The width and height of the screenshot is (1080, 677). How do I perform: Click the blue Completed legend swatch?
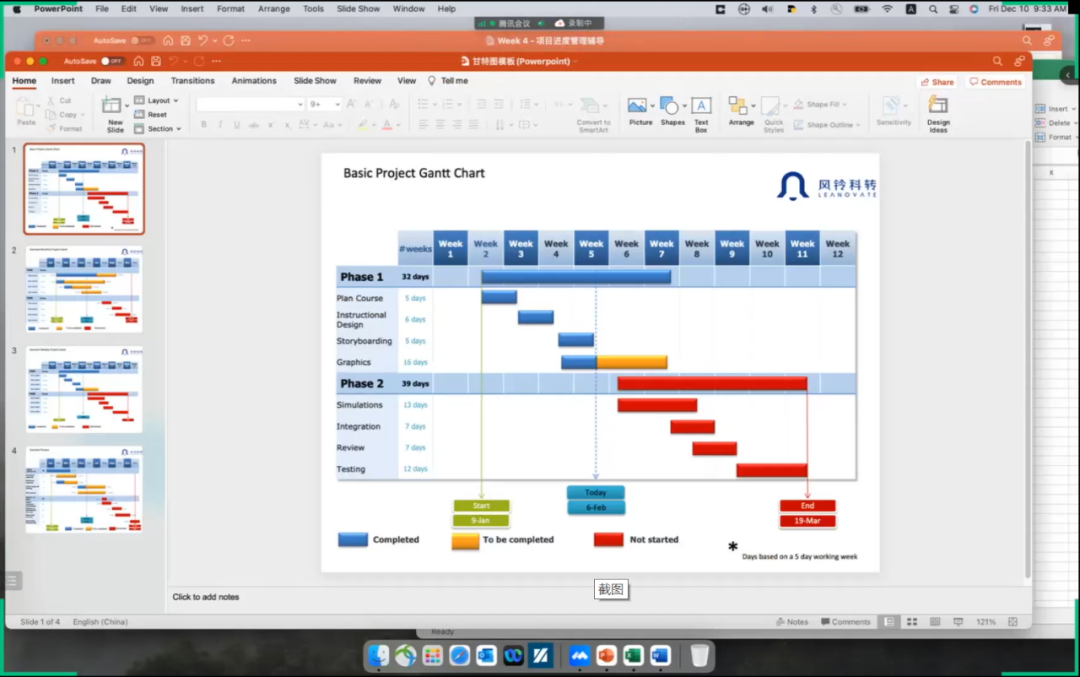pos(353,540)
